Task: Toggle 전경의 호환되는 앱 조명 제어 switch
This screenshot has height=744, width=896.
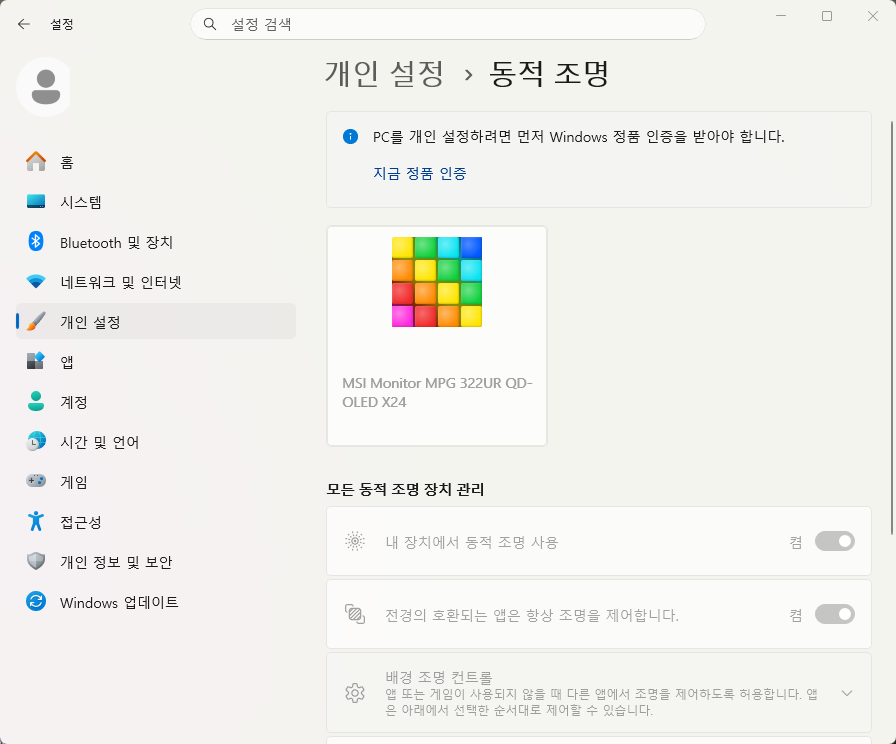Action: coord(834,614)
